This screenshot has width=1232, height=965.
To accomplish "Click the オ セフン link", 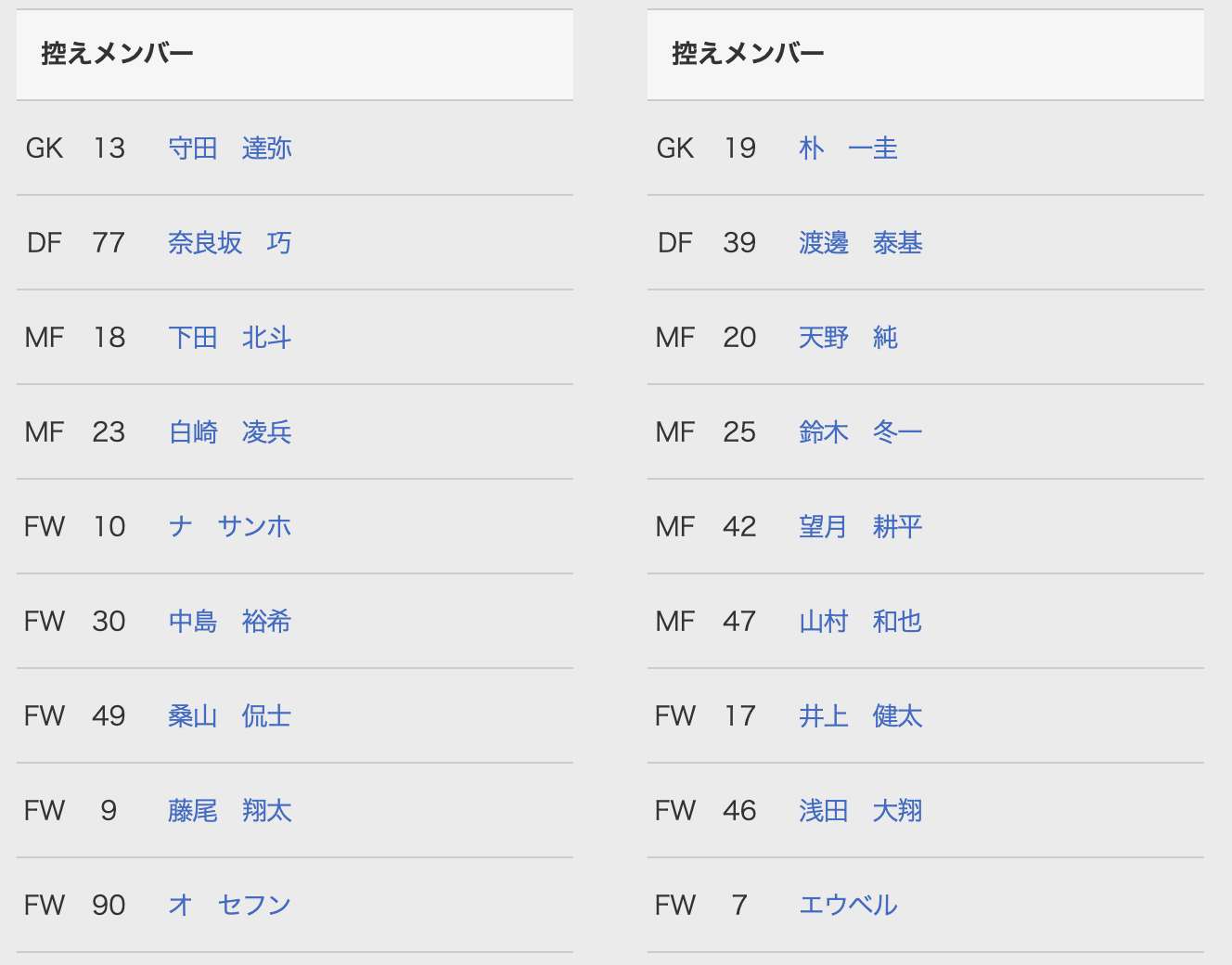I will (x=229, y=906).
